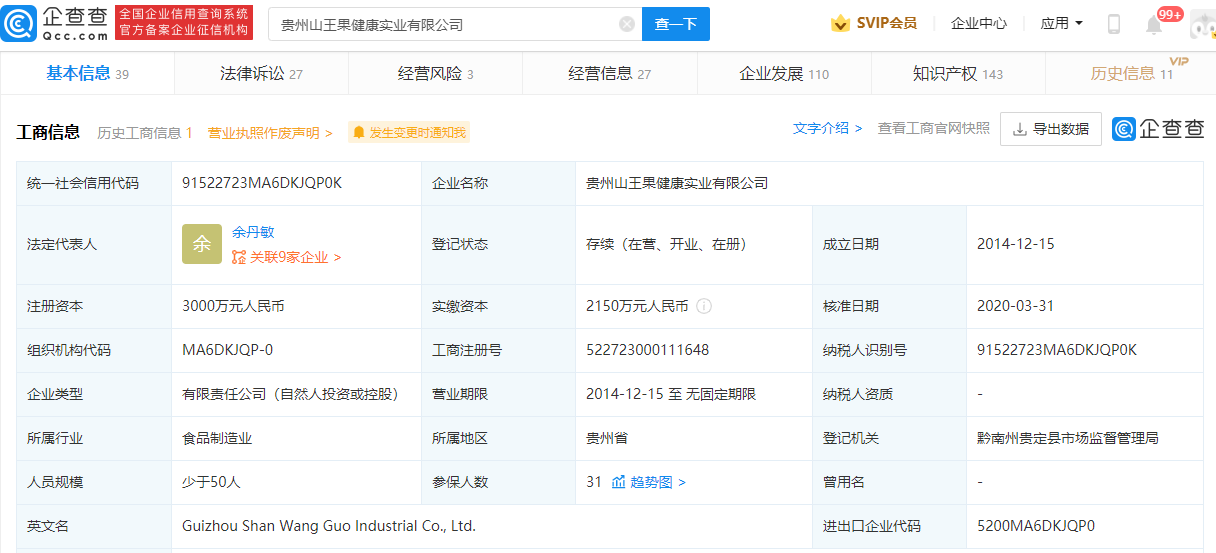Click the 99+ notification badge

pyautogui.click(x=1170, y=14)
